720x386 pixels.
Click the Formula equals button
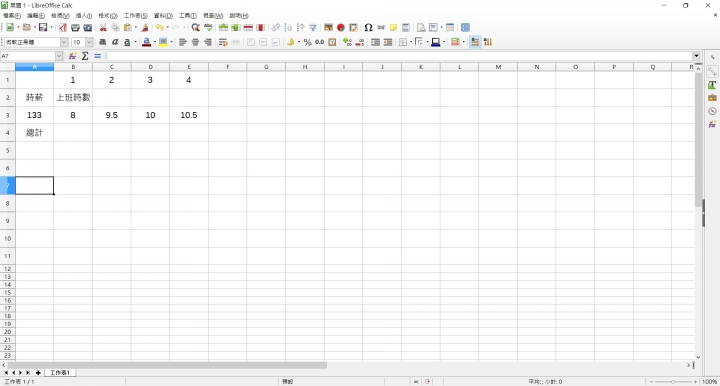[x=97, y=56]
